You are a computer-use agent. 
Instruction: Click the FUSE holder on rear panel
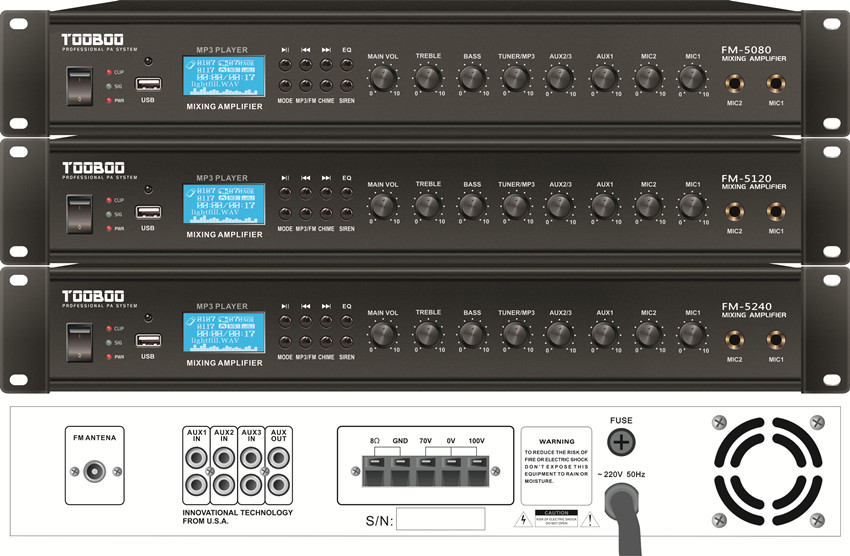pos(621,442)
